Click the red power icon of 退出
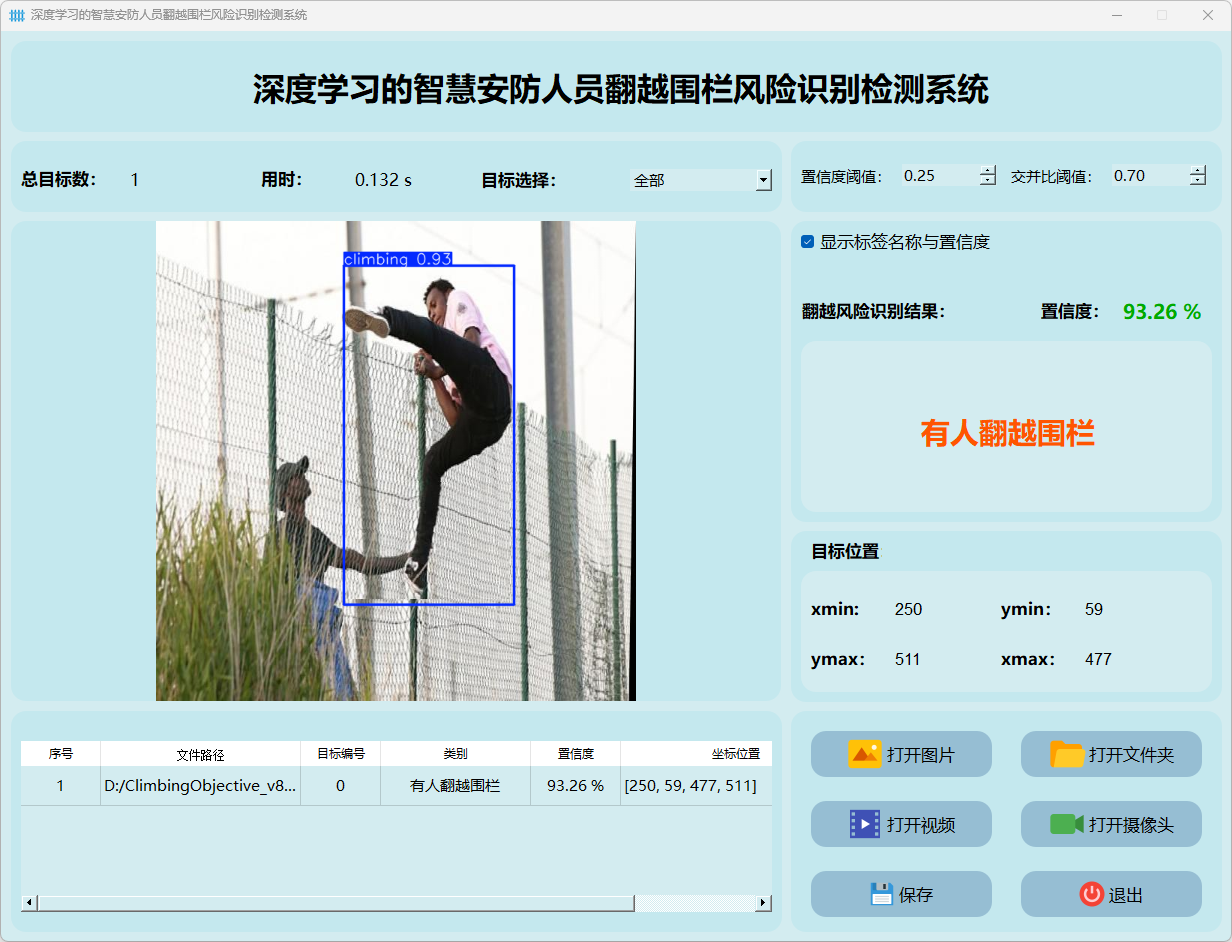 click(x=1091, y=894)
